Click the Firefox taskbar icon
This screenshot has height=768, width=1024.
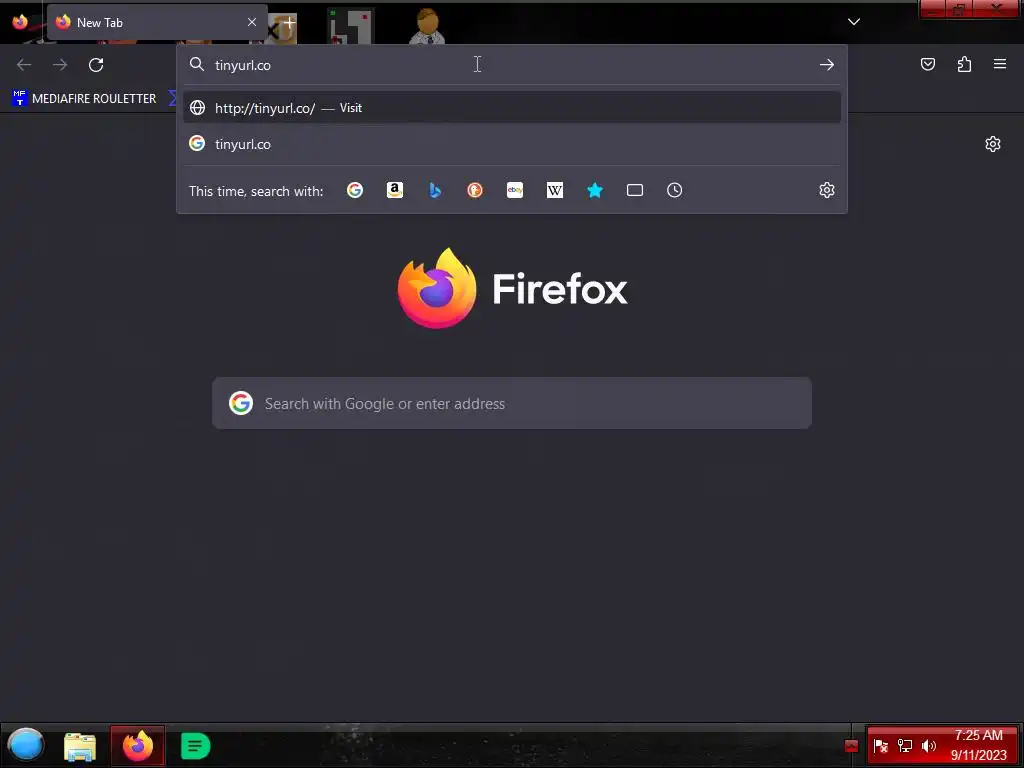[137, 745]
